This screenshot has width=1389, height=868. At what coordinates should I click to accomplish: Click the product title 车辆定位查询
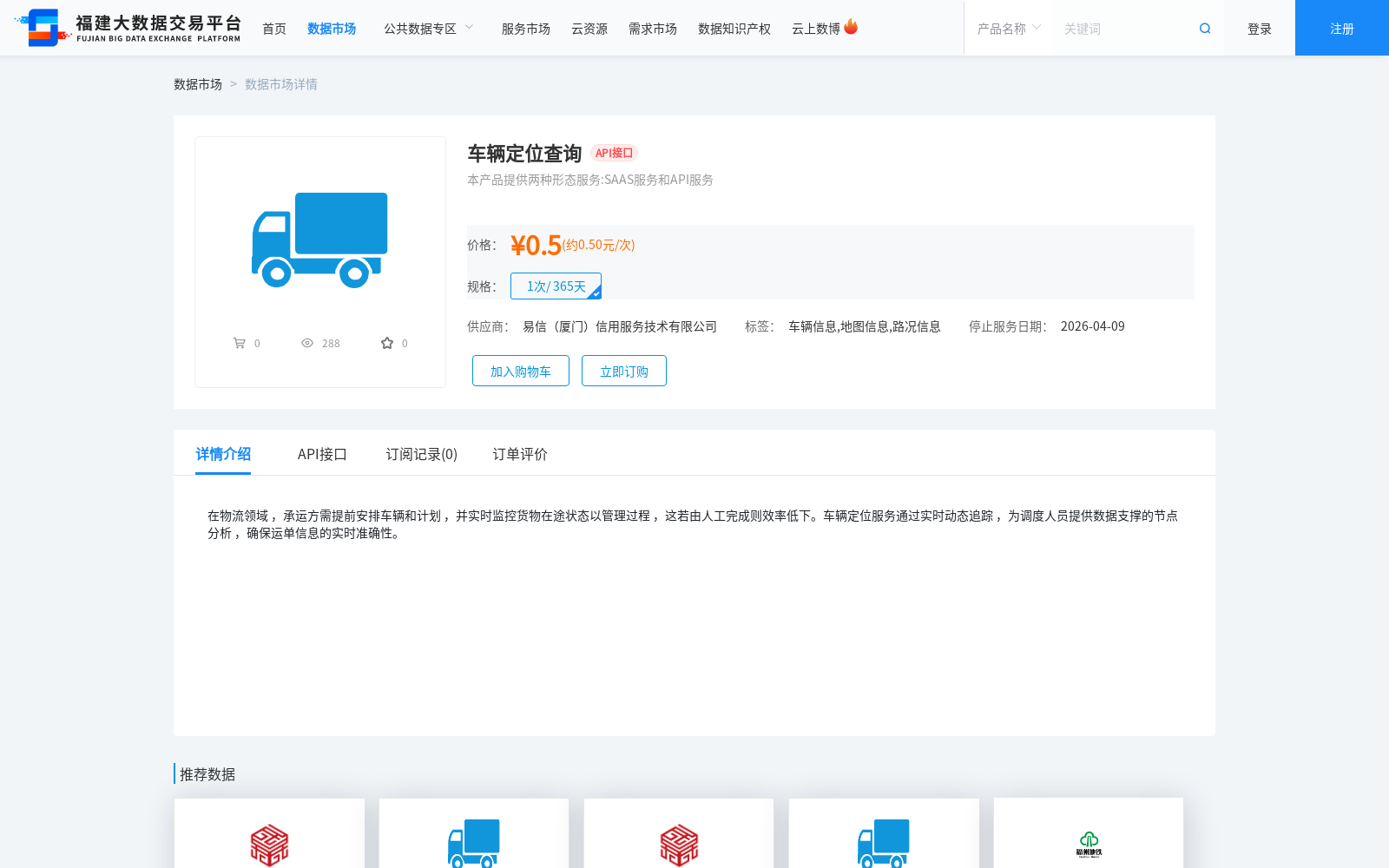click(524, 154)
